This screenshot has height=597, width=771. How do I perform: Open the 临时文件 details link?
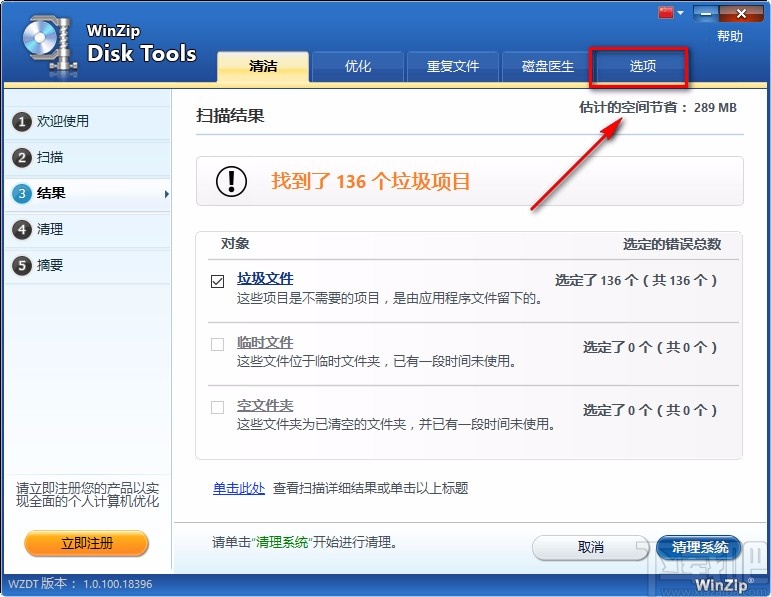[265, 342]
